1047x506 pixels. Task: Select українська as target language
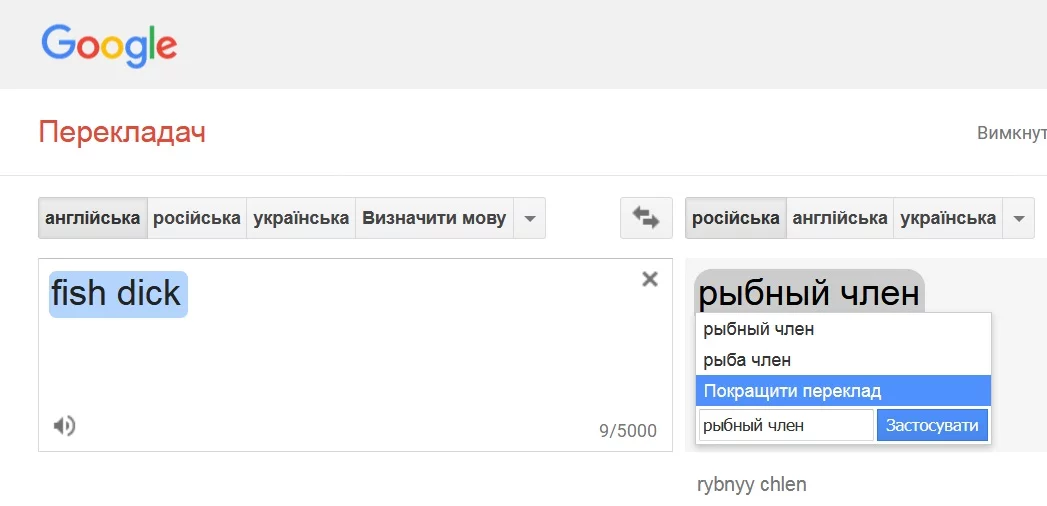(948, 218)
